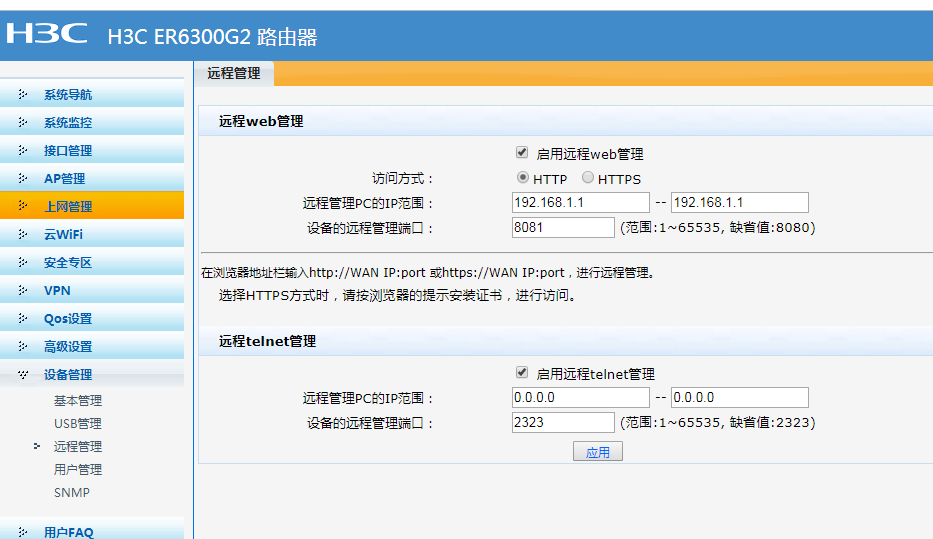The image size is (933, 539).
Task: Expand the 接口管理 menu arrow
Action: (23, 150)
